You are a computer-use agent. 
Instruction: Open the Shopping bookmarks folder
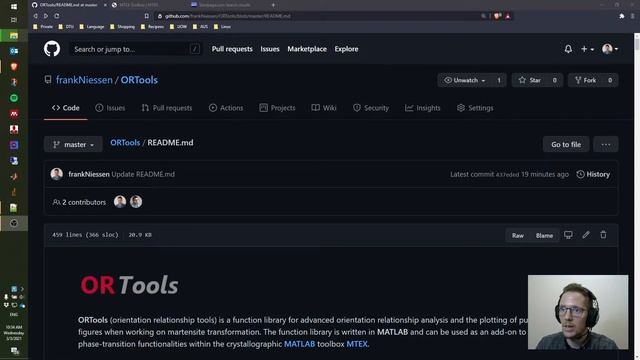(x=122, y=27)
